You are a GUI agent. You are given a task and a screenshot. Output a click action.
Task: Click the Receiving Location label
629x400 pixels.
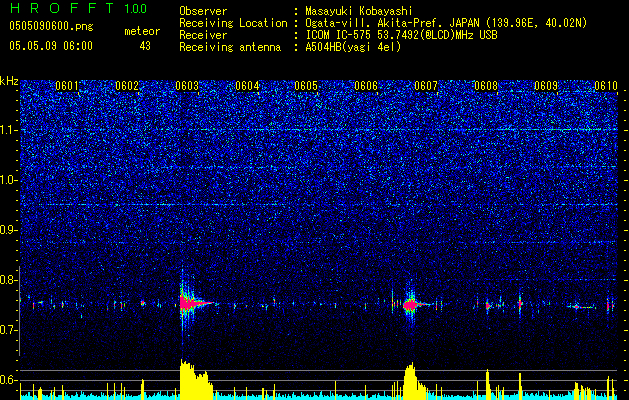(233, 23)
